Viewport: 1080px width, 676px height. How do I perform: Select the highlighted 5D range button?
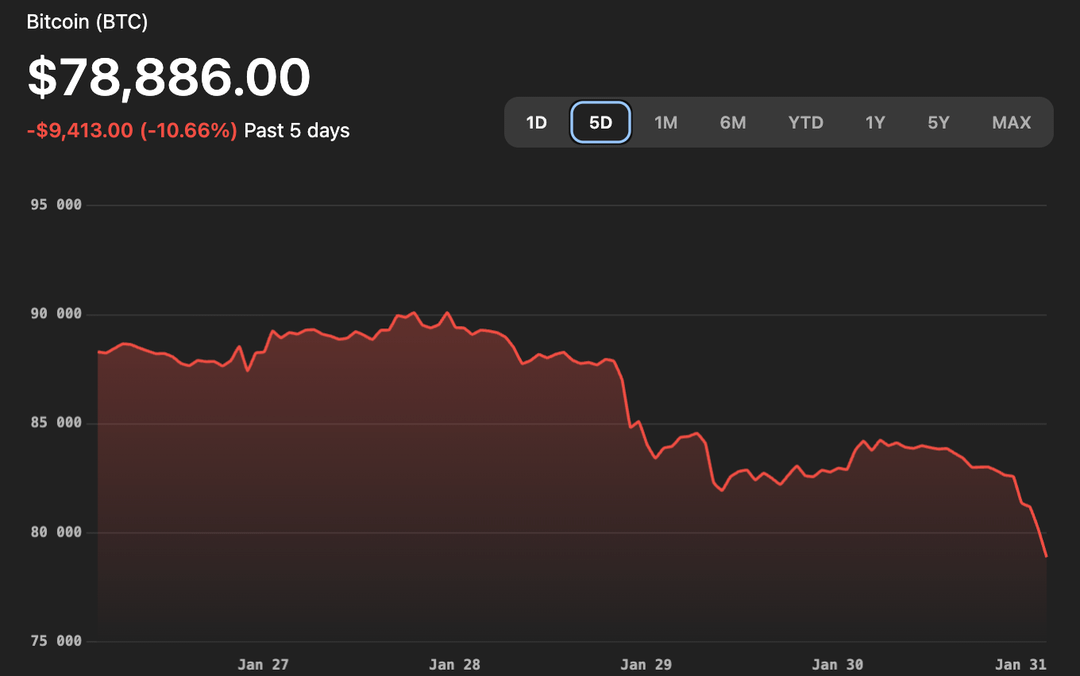point(600,122)
